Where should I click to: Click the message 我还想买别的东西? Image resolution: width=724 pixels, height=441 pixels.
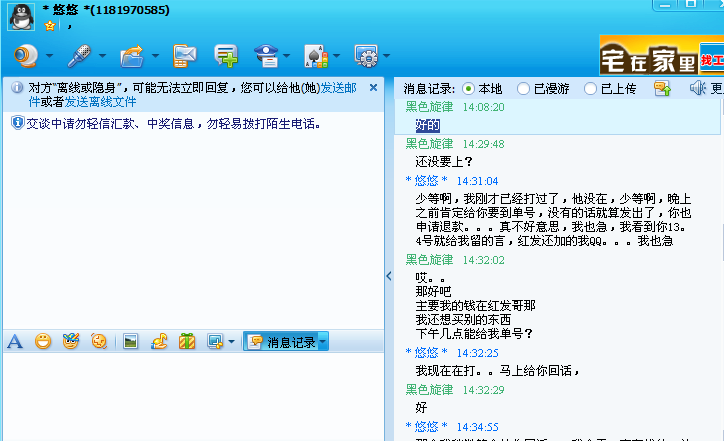coord(463,320)
